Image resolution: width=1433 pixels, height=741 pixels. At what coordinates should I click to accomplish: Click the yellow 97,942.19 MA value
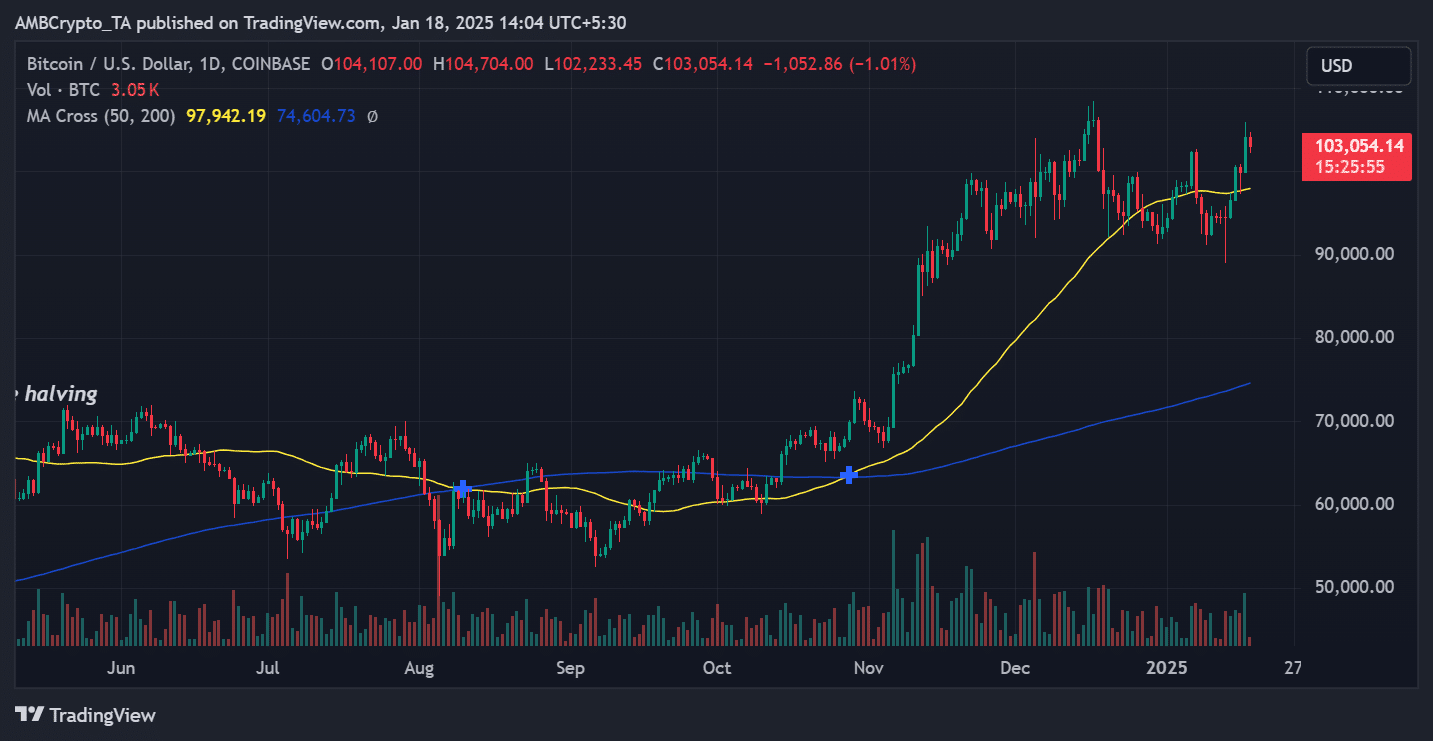click(x=226, y=116)
